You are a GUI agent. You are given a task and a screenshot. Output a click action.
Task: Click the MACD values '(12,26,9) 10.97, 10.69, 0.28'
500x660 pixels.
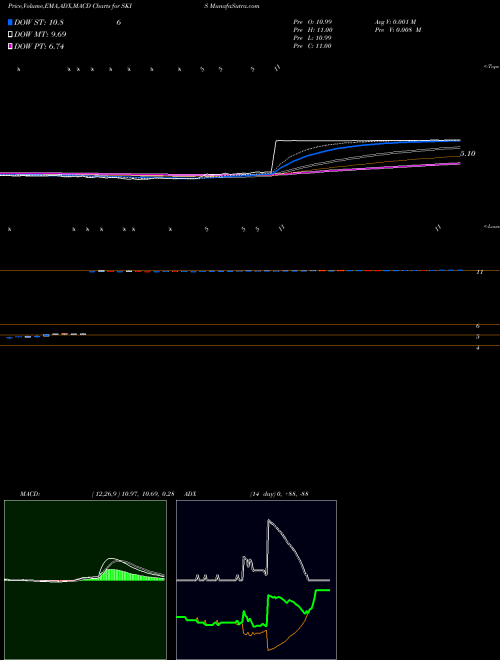point(133,494)
